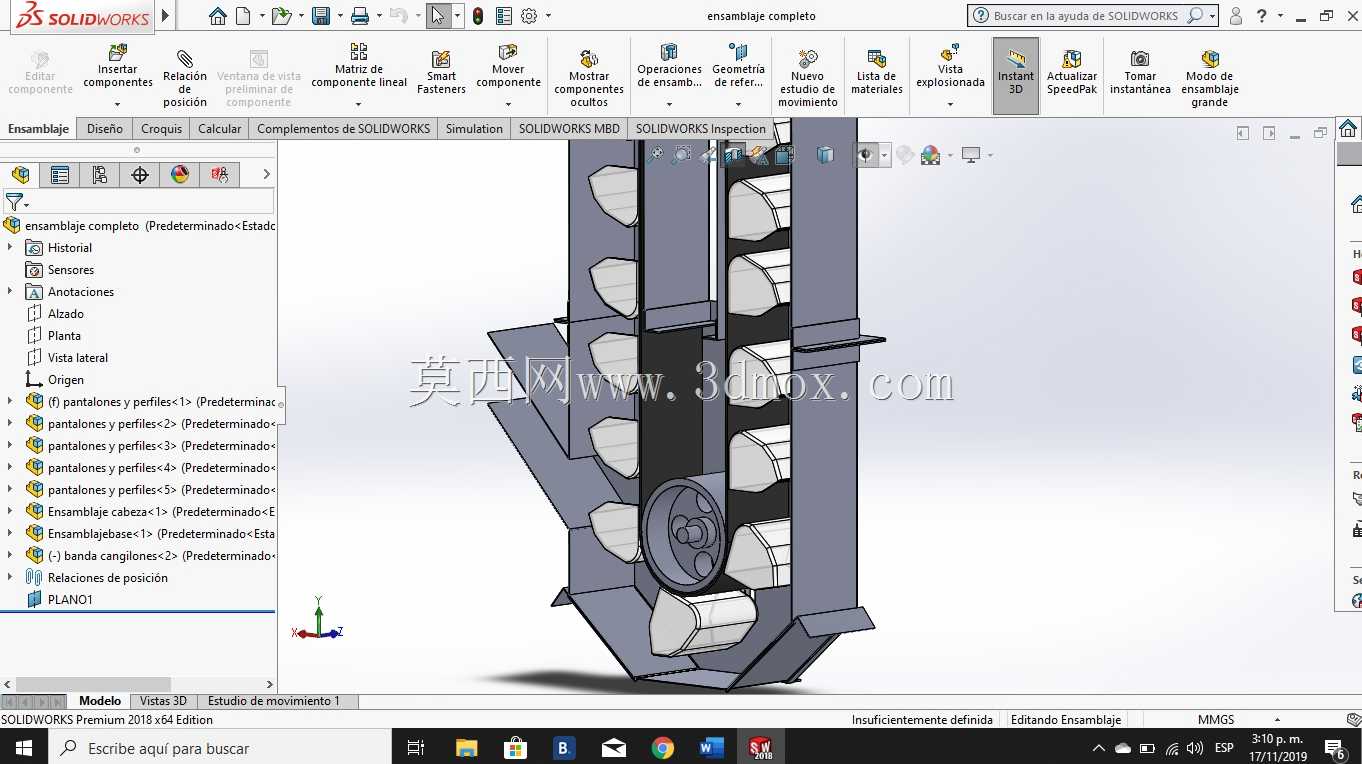Expand the Relaciones de posición node
Viewport: 1362px width, 764px height.
(x=10, y=577)
